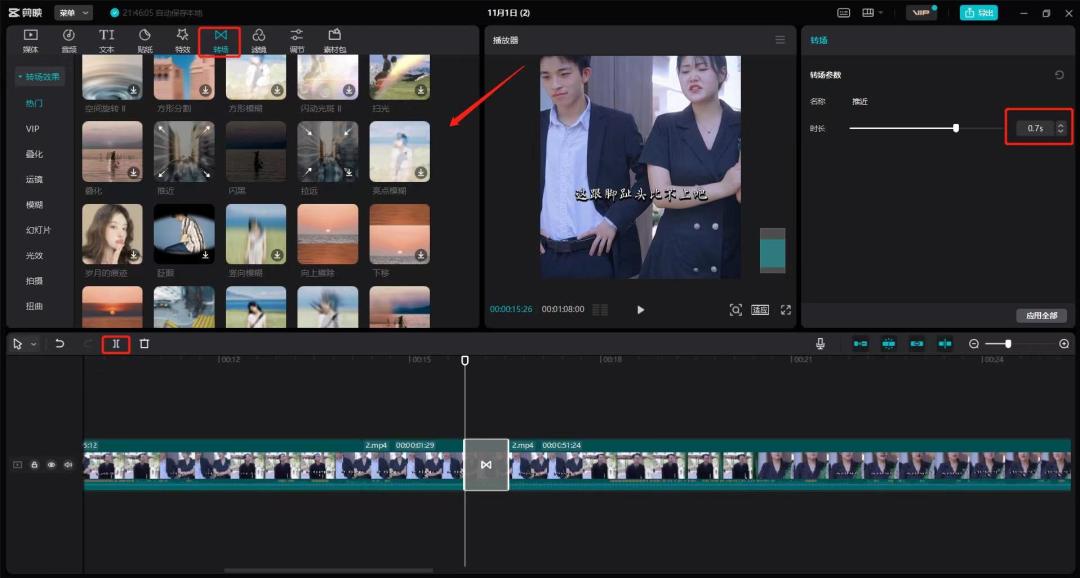The image size is (1080, 578).
Task: Reset the 转场参数 transition parameters
Action: (1059, 74)
